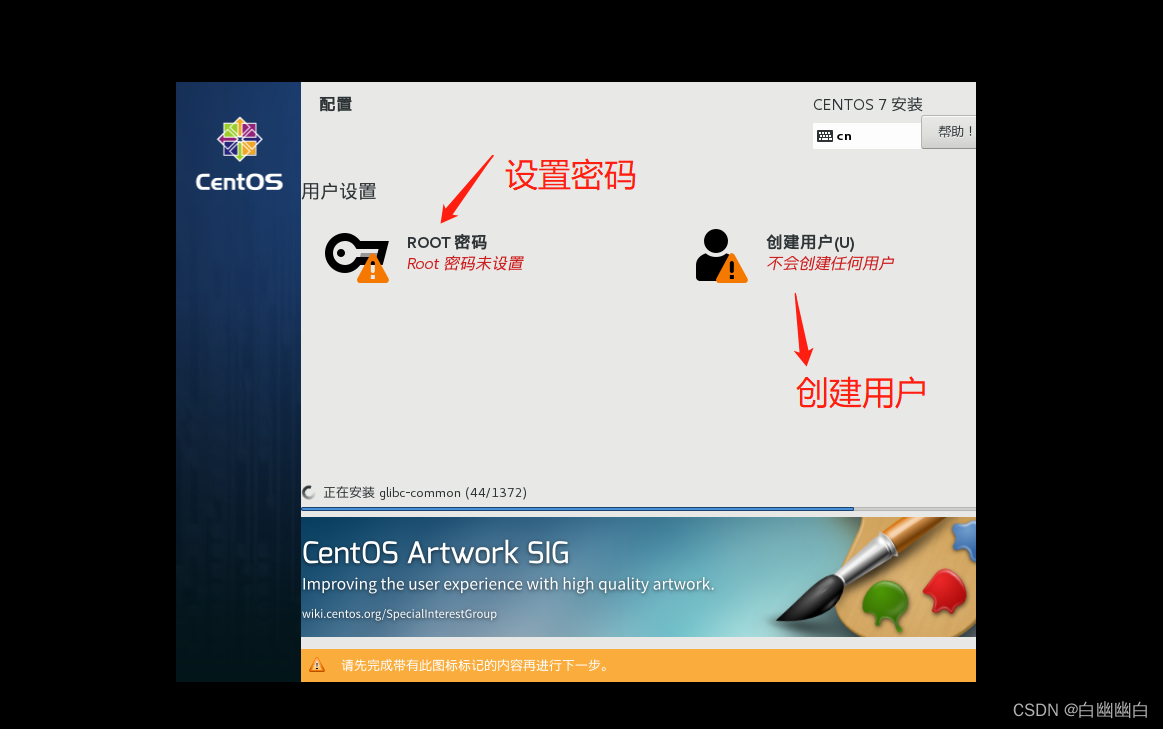
Task: Click '不会创建任何用户' status text
Action: point(830,263)
